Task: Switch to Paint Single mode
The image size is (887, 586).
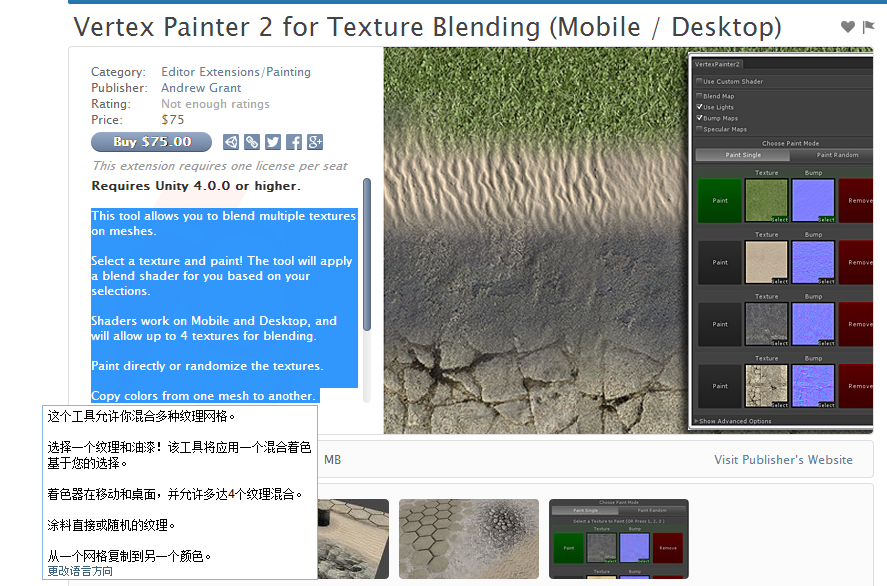Action: pos(743,155)
